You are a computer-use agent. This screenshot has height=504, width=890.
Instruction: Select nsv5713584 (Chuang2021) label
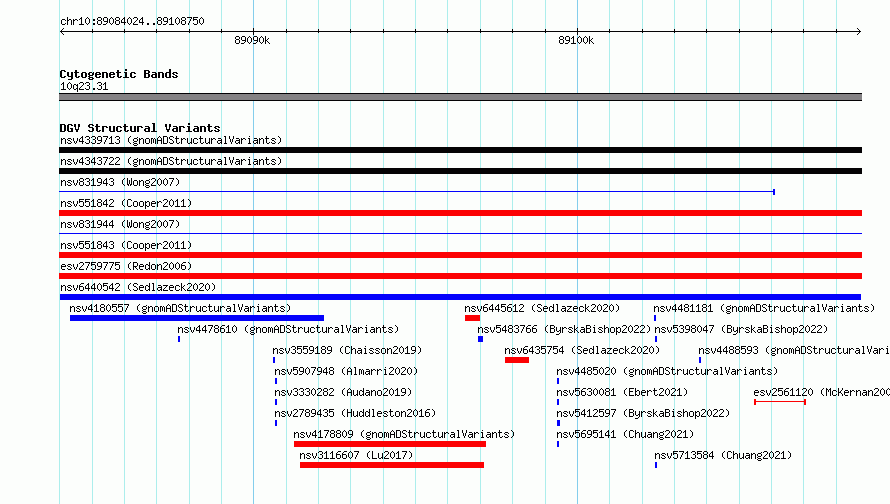(x=723, y=455)
